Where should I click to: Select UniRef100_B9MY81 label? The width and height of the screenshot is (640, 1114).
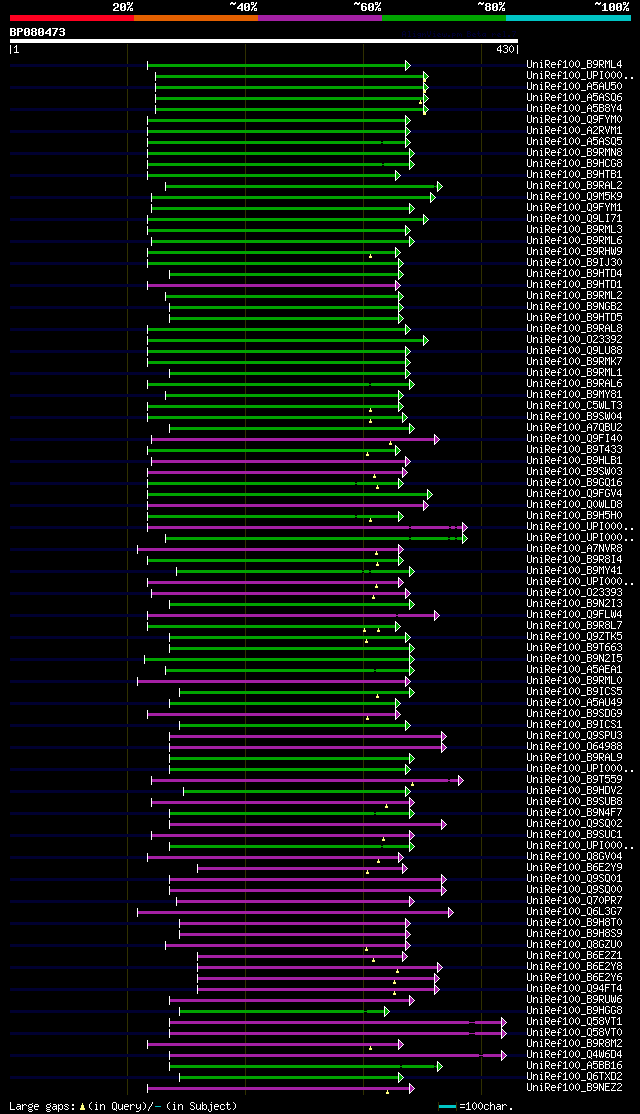click(x=575, y=395)
